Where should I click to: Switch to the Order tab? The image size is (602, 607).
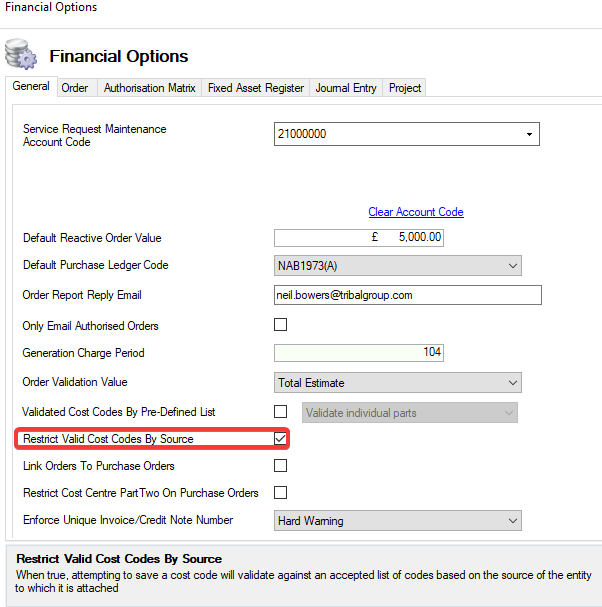[x=75, y=88]
